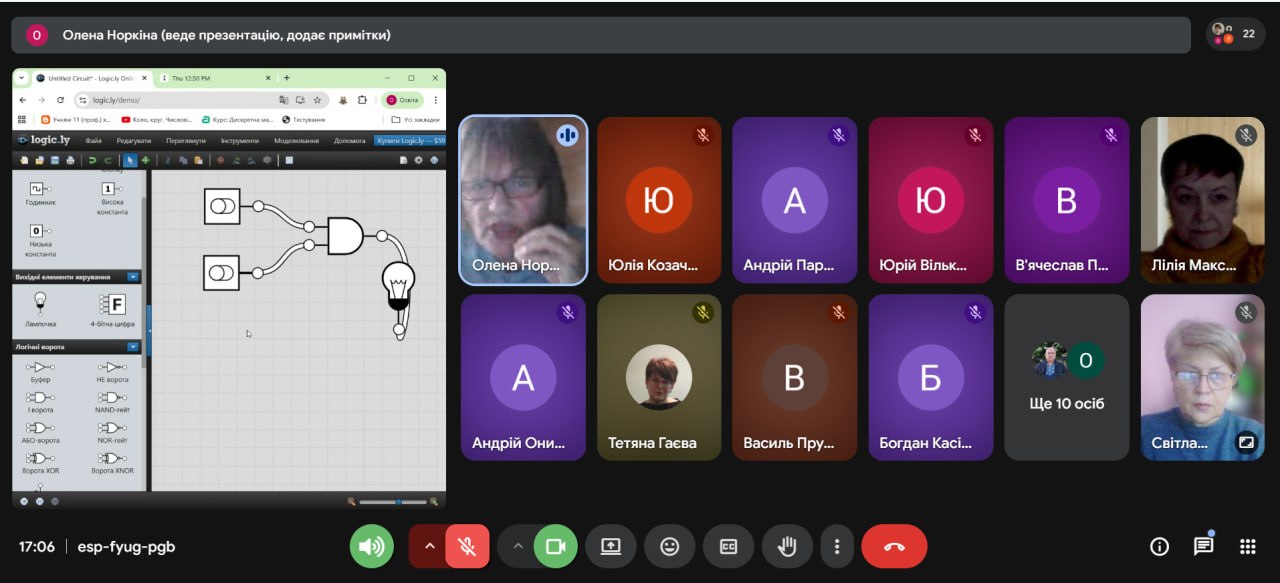Toggle the green speaker audio button
1280x583 pixels.
pyautogui.click(x=371, y=546)
